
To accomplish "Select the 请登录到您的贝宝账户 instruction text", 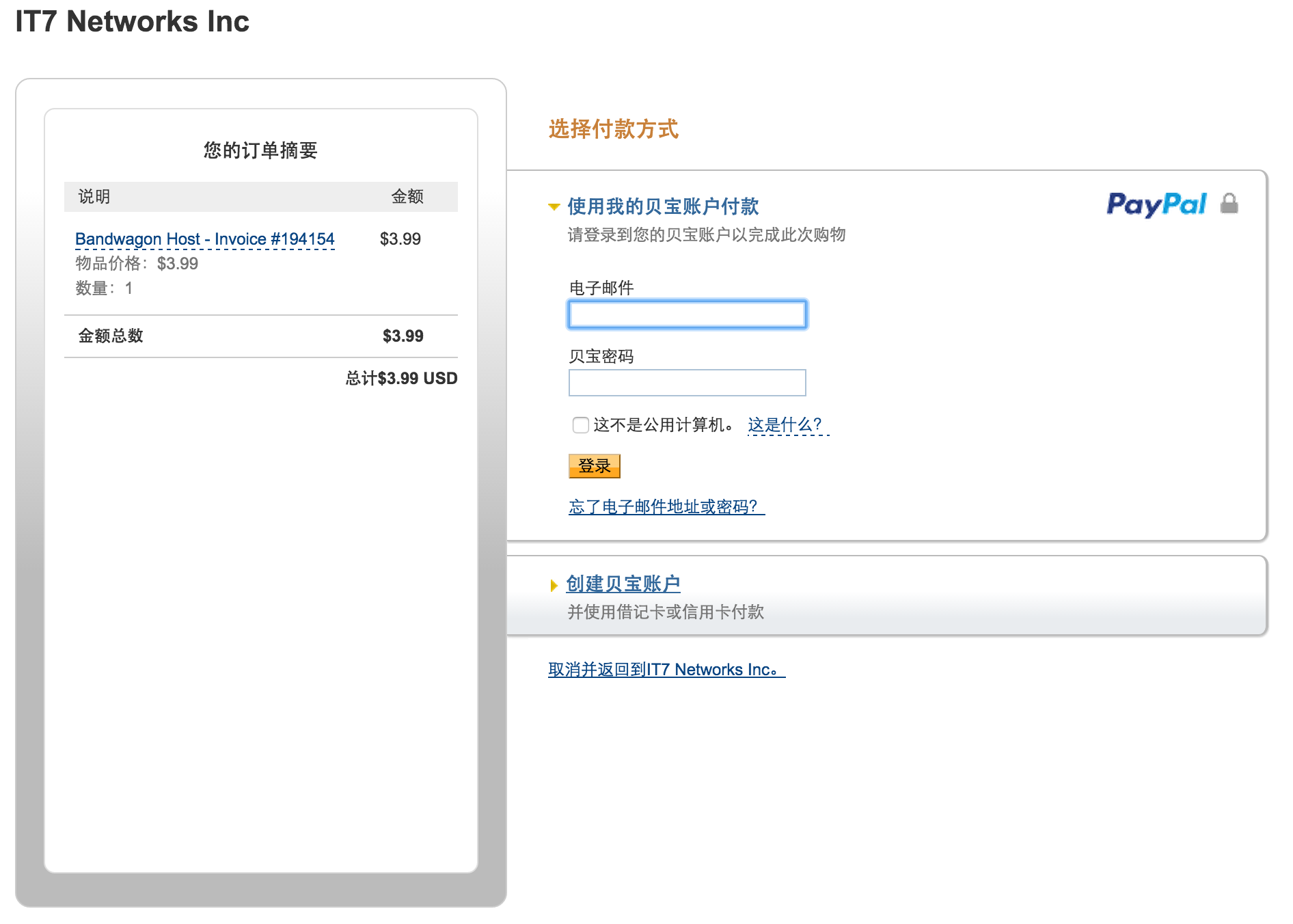I will pyautogui.click(x=707, y=235).
